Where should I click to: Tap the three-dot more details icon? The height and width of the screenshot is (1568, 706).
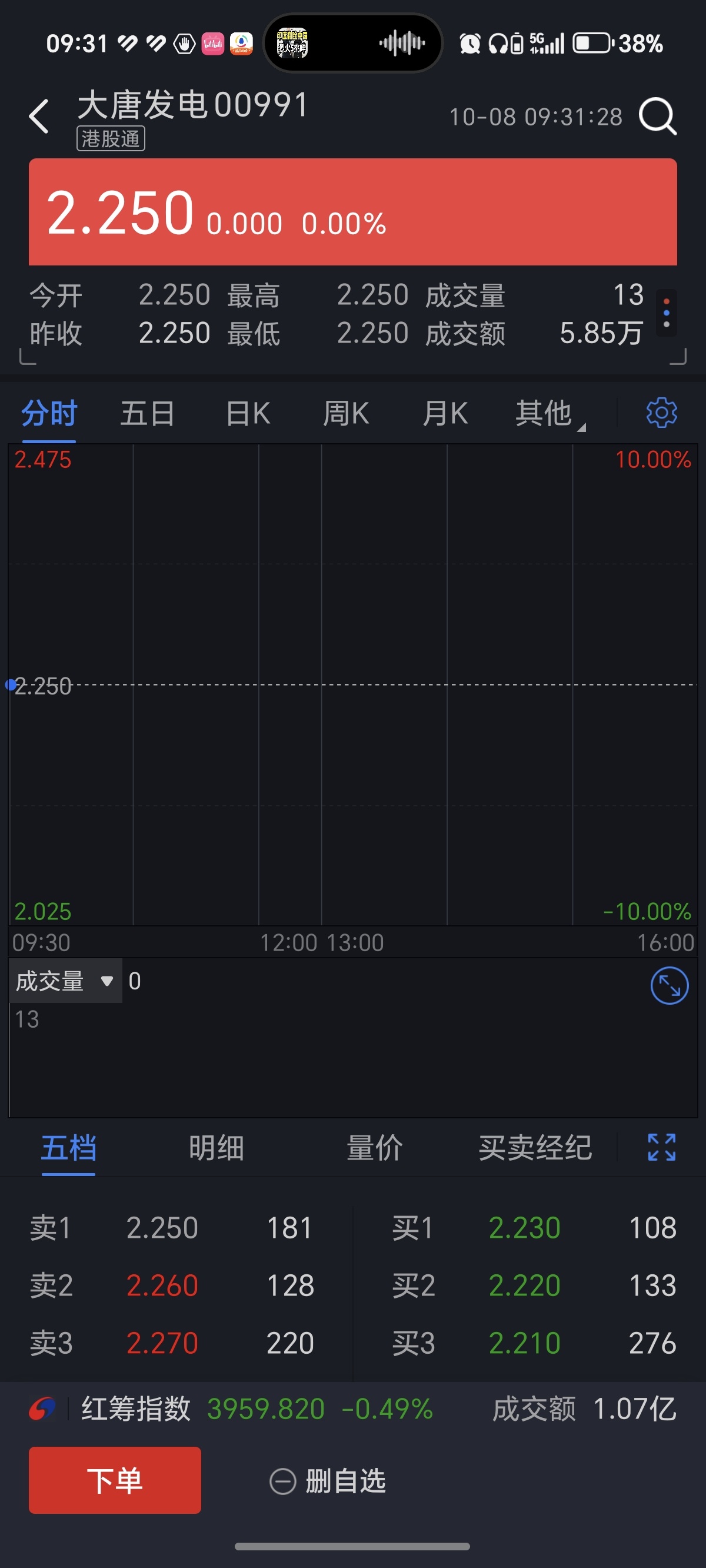[x=667, y=313]
